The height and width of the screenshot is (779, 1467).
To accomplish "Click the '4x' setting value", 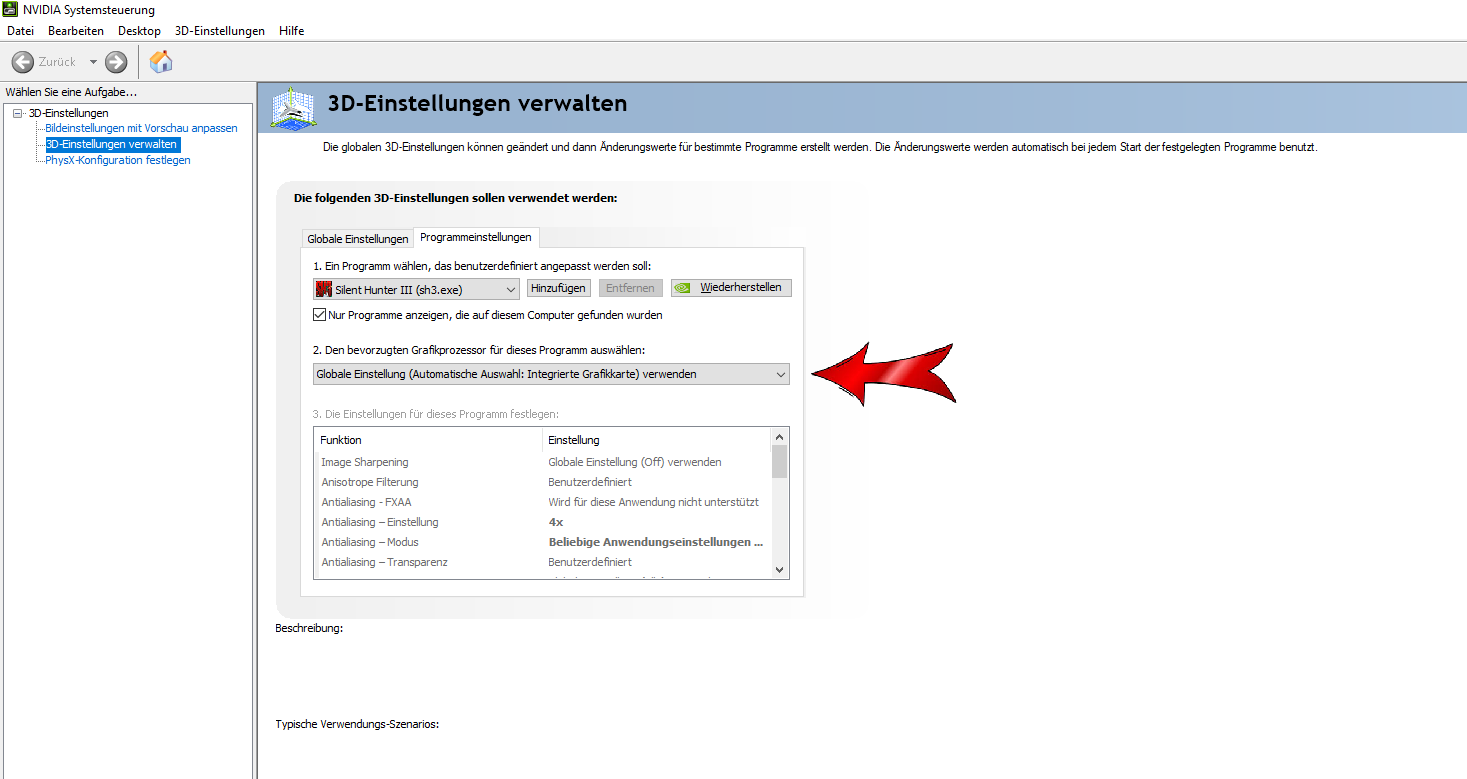I will [x=556, y=522].
